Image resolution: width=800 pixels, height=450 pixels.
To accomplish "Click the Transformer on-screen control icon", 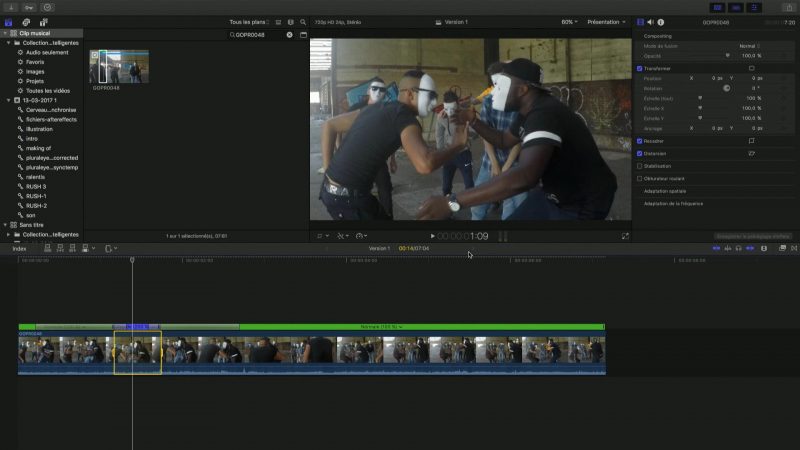I will 752,68.
